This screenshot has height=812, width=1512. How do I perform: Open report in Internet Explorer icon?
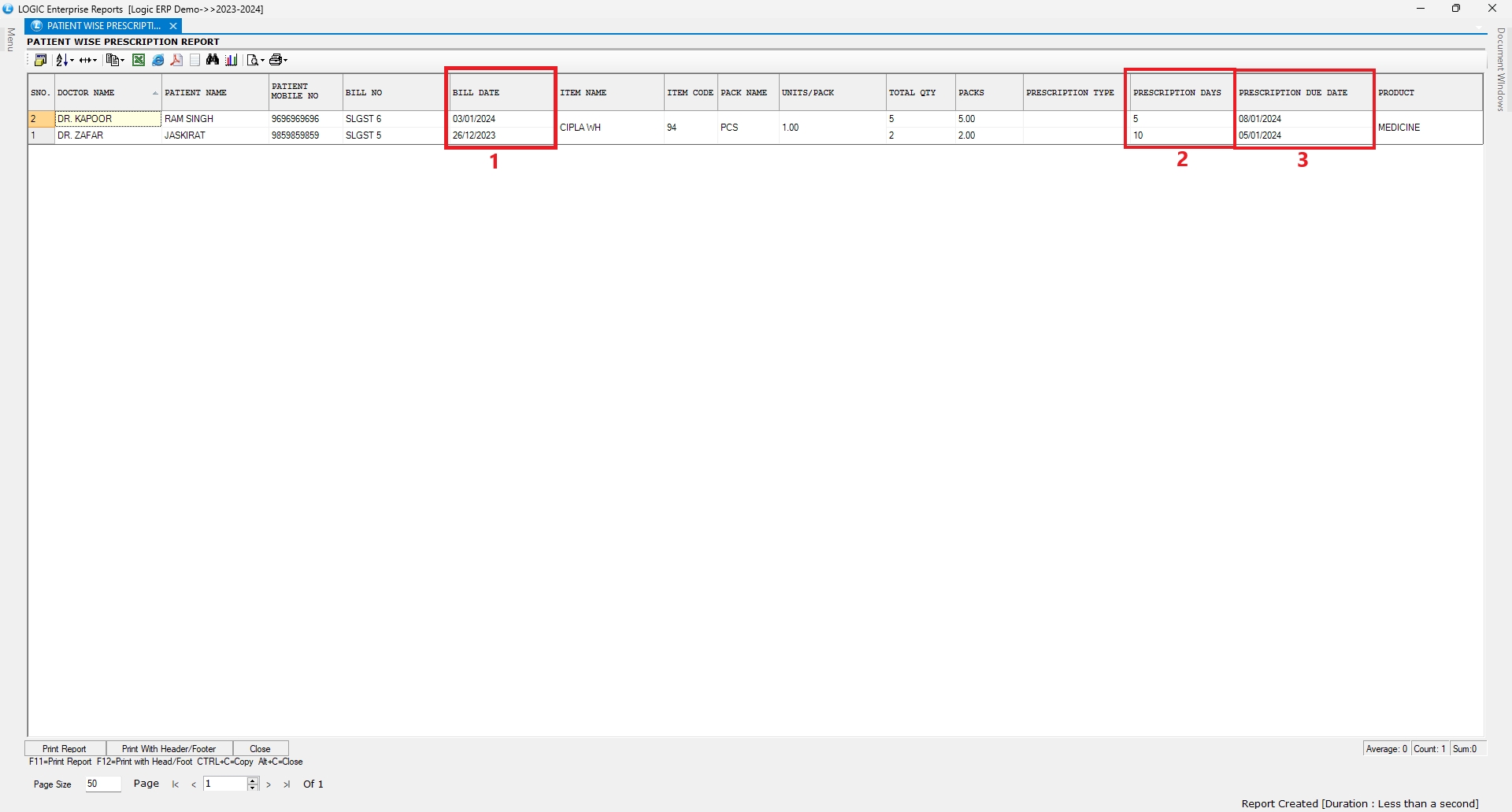(158, 60)
